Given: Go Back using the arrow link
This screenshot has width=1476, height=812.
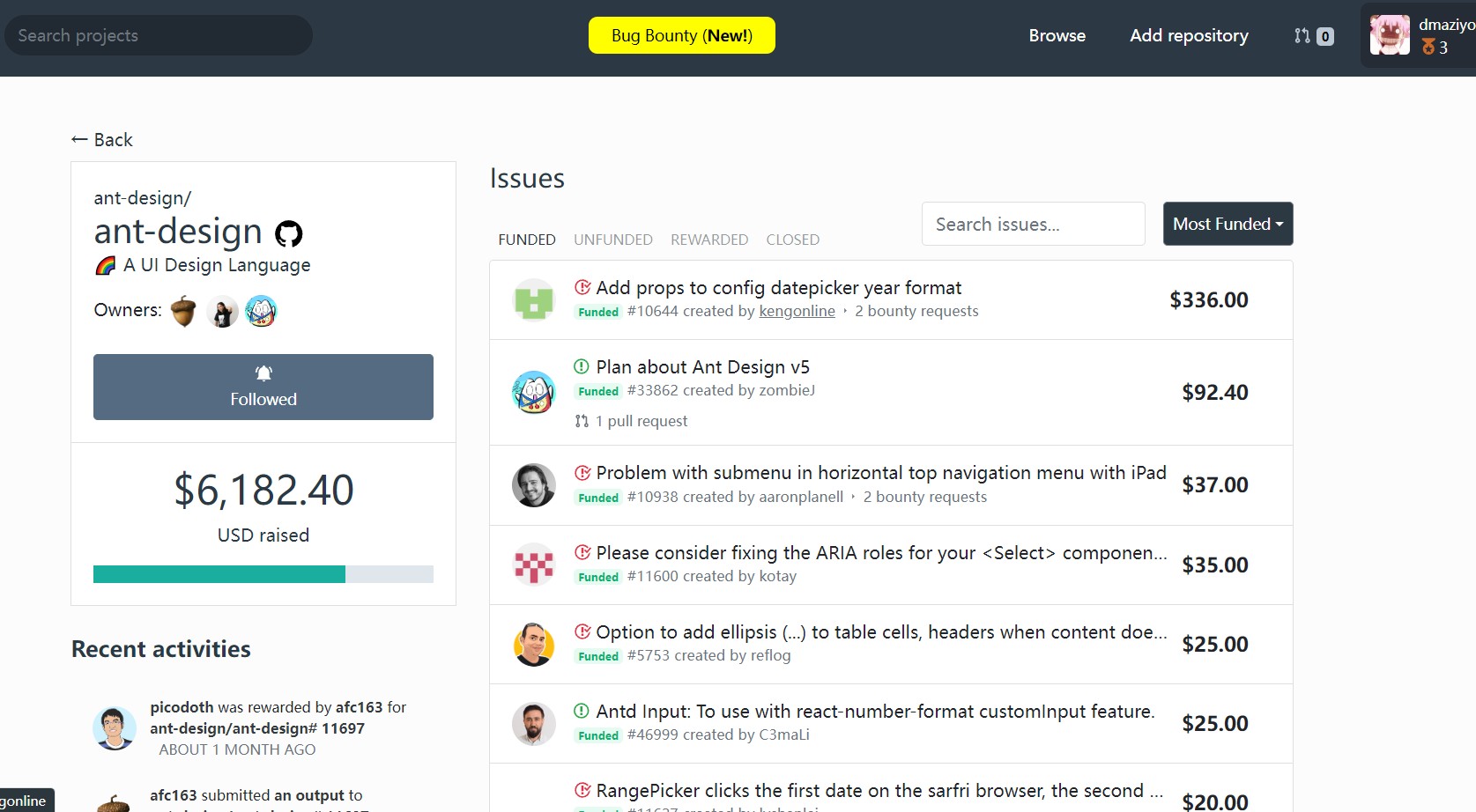Looking at the screenshot, I should pos(102,140).
